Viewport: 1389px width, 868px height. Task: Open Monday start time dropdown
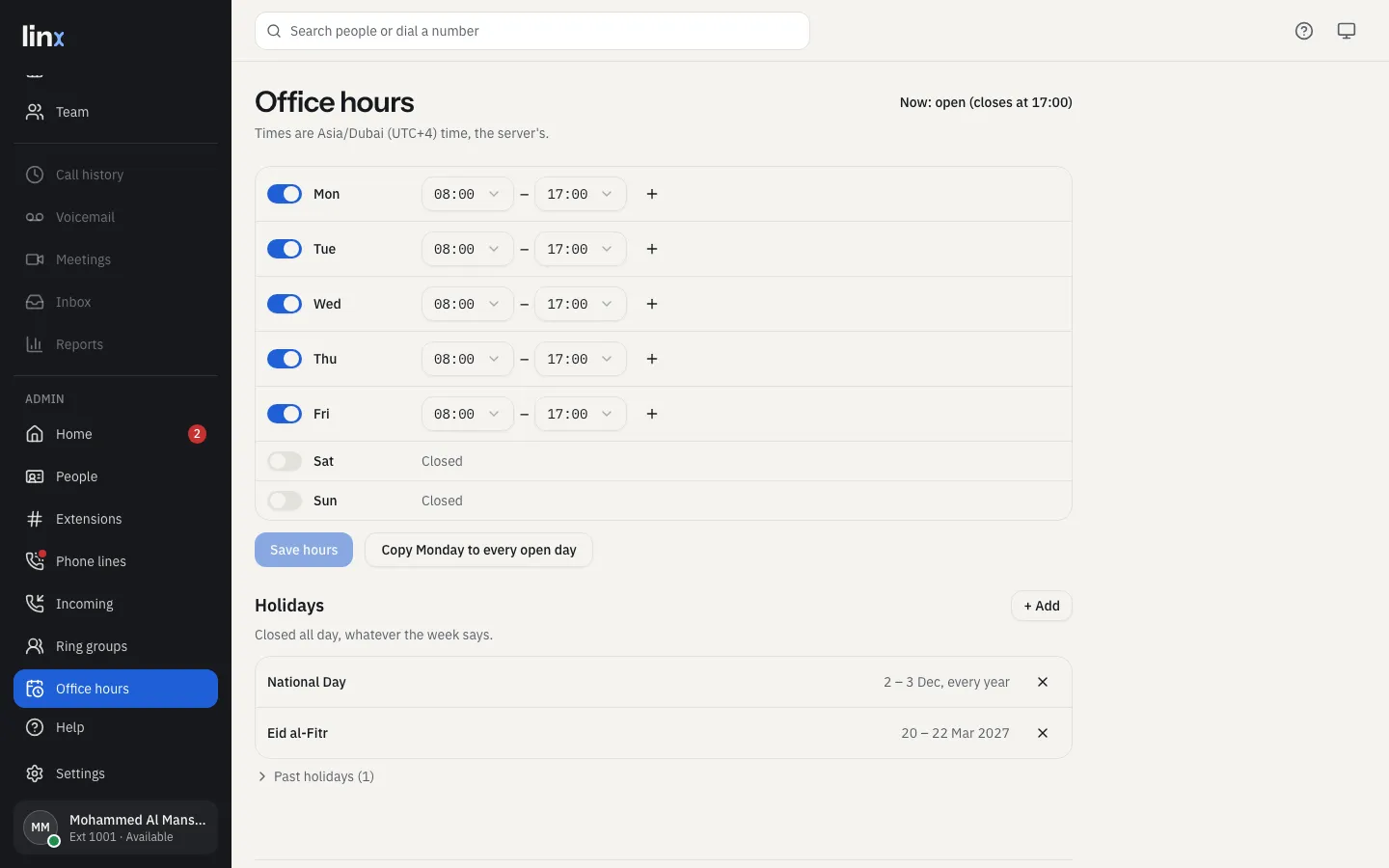pos(467,194)
